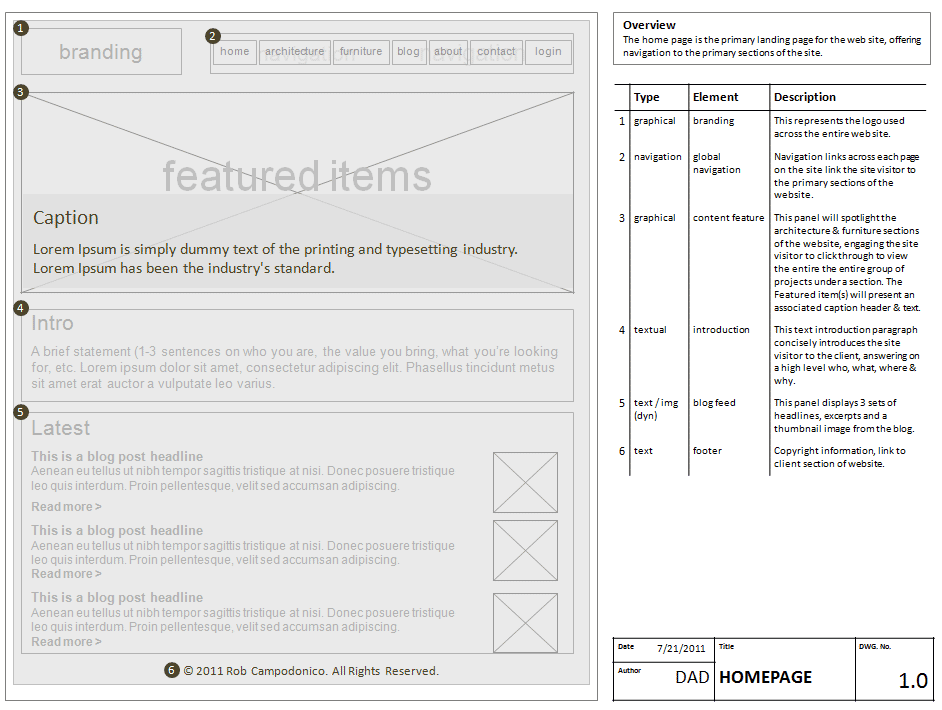The height and width of the screenshot is (710, 942).
Task: Open the second blog post headline
Action: [x=117, y=530]
